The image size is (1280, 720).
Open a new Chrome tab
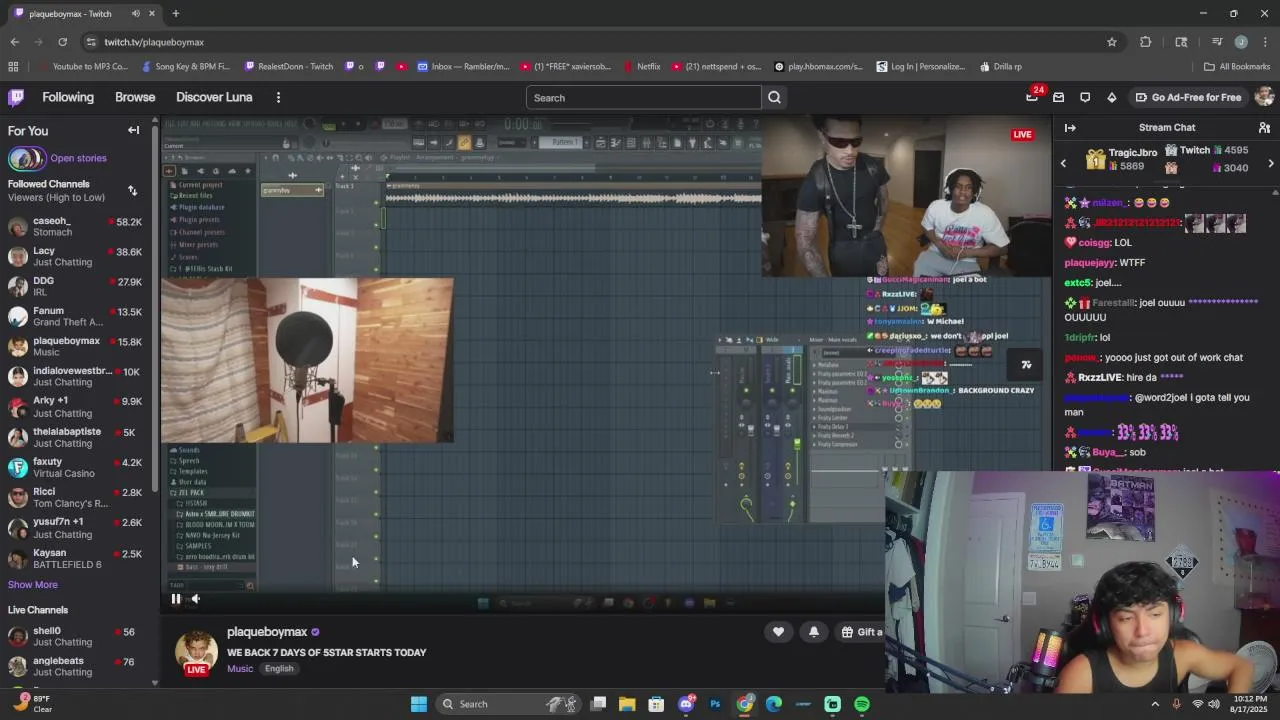click(x=175, y=14)
